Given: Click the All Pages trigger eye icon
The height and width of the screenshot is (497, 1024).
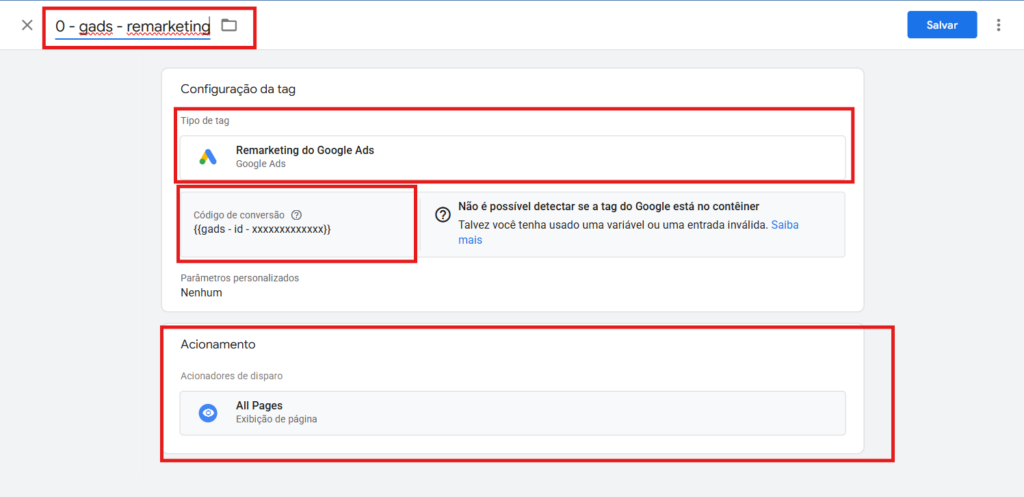Looking at the screenshot, I should click(208, 413).
